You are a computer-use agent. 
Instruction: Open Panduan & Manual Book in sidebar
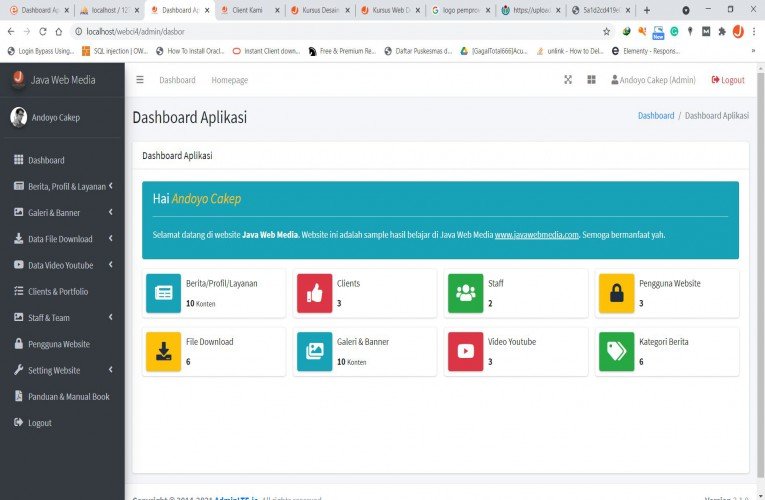click(x=62, y=397)
